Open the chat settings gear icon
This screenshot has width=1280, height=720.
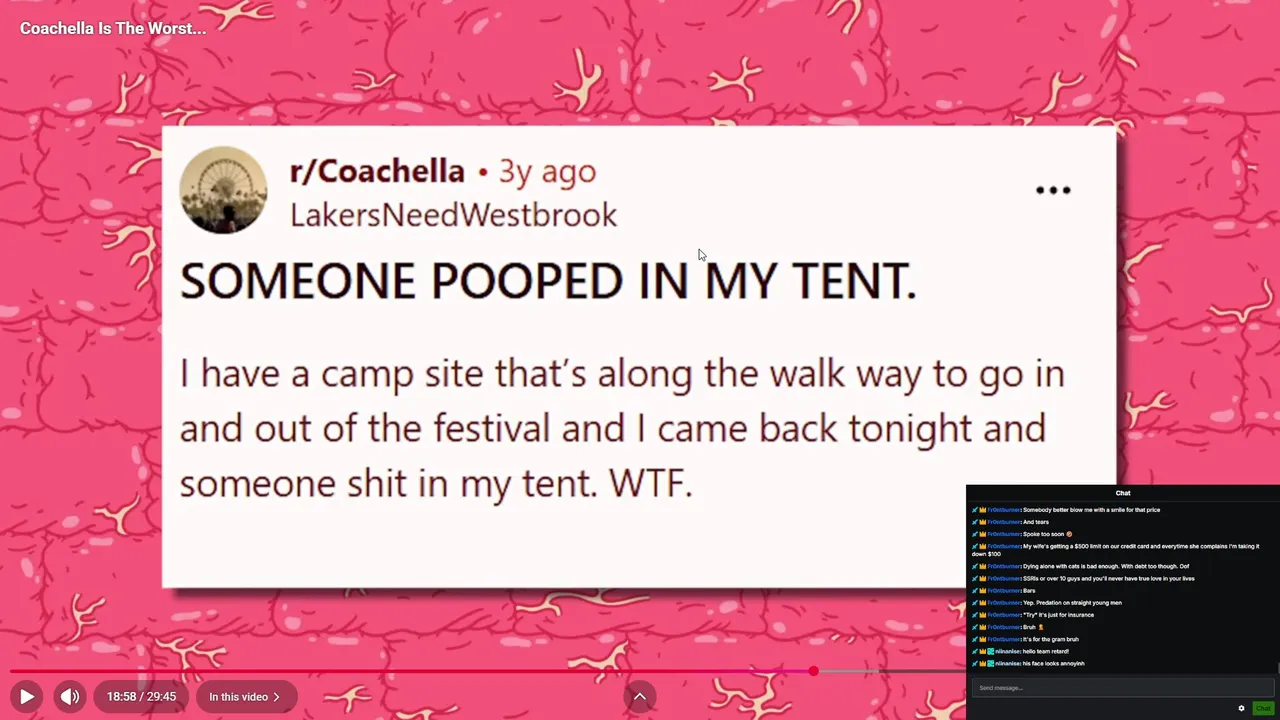click(x=1242, y=708)
